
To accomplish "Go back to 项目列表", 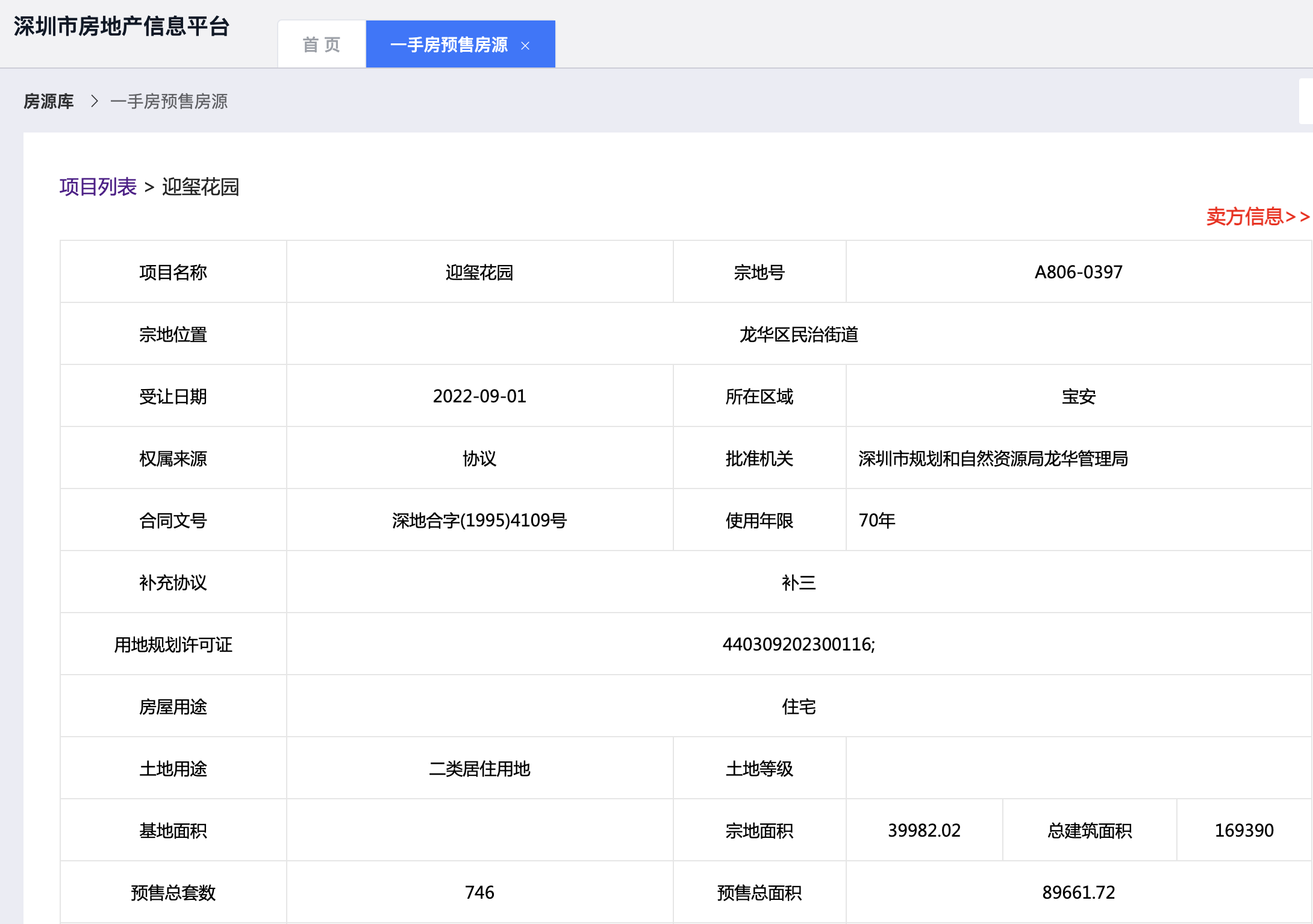I will pyautogui.click(x=98, y=187).
